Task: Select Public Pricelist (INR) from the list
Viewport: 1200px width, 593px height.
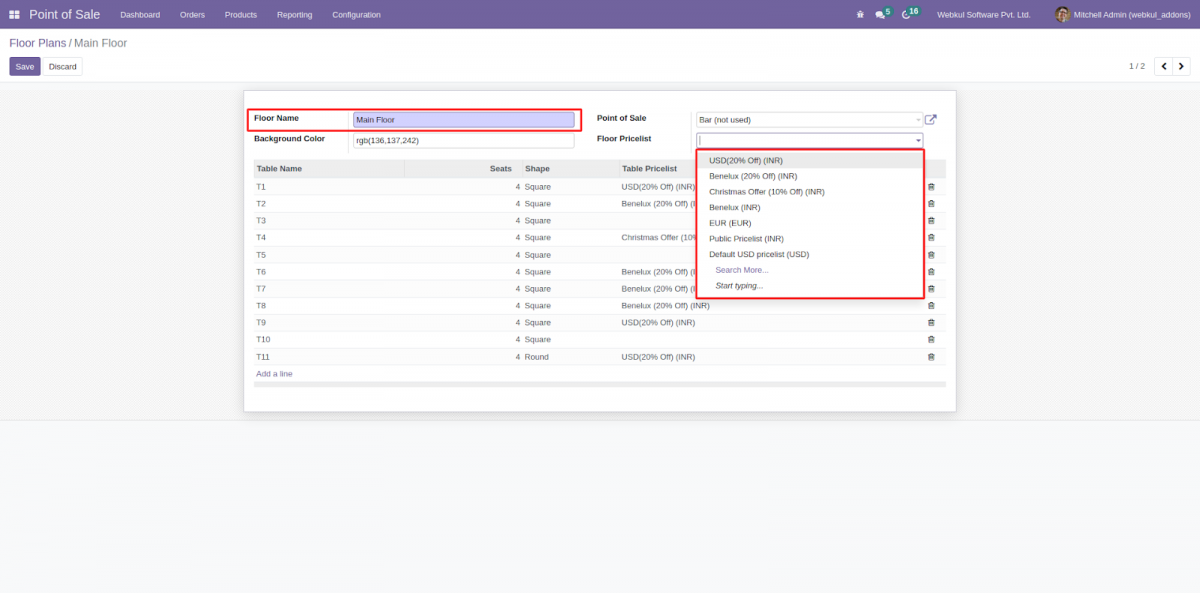Action: click(746, 238)
